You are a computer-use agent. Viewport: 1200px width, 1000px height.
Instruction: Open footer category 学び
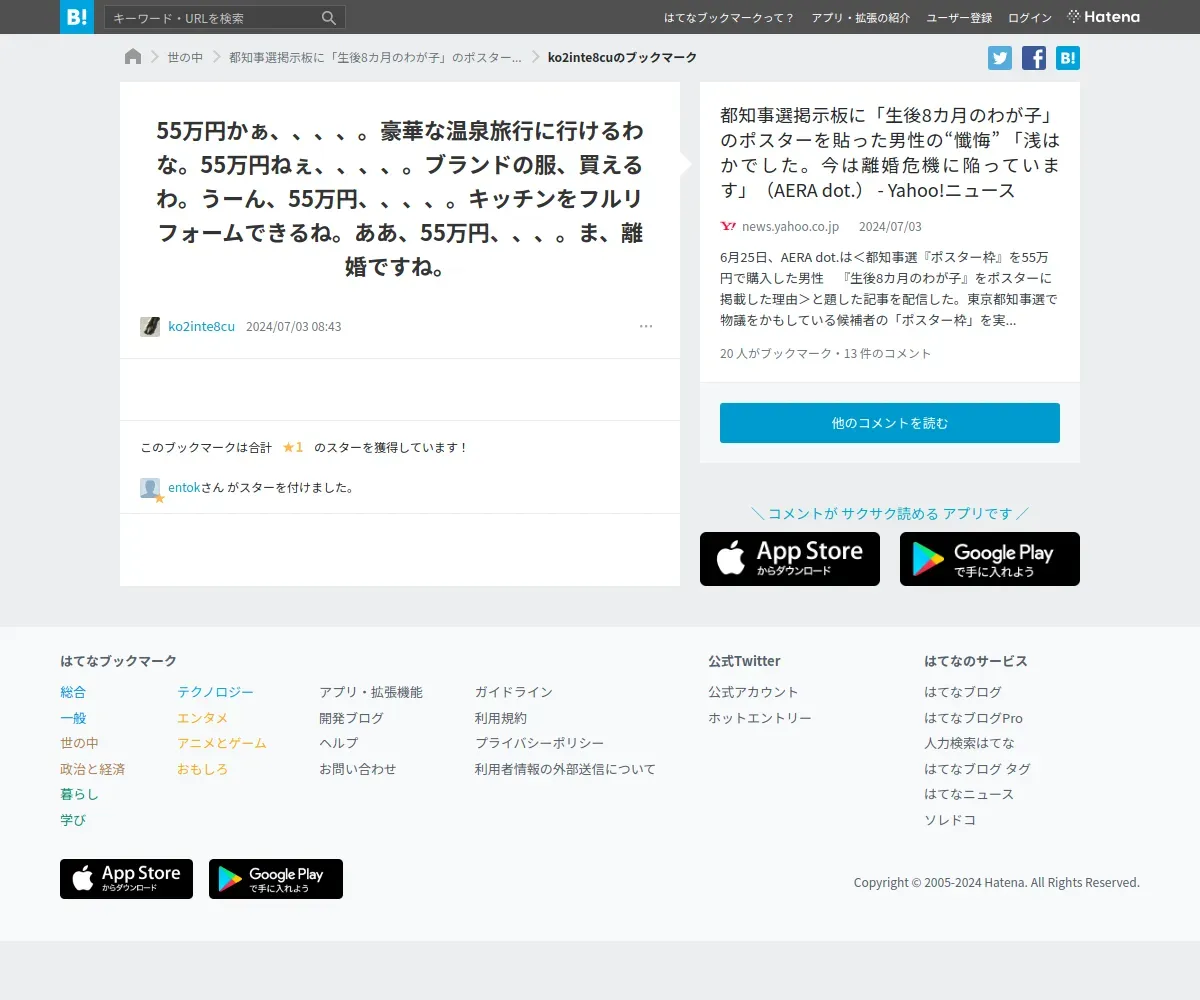[x=73, y=820]
